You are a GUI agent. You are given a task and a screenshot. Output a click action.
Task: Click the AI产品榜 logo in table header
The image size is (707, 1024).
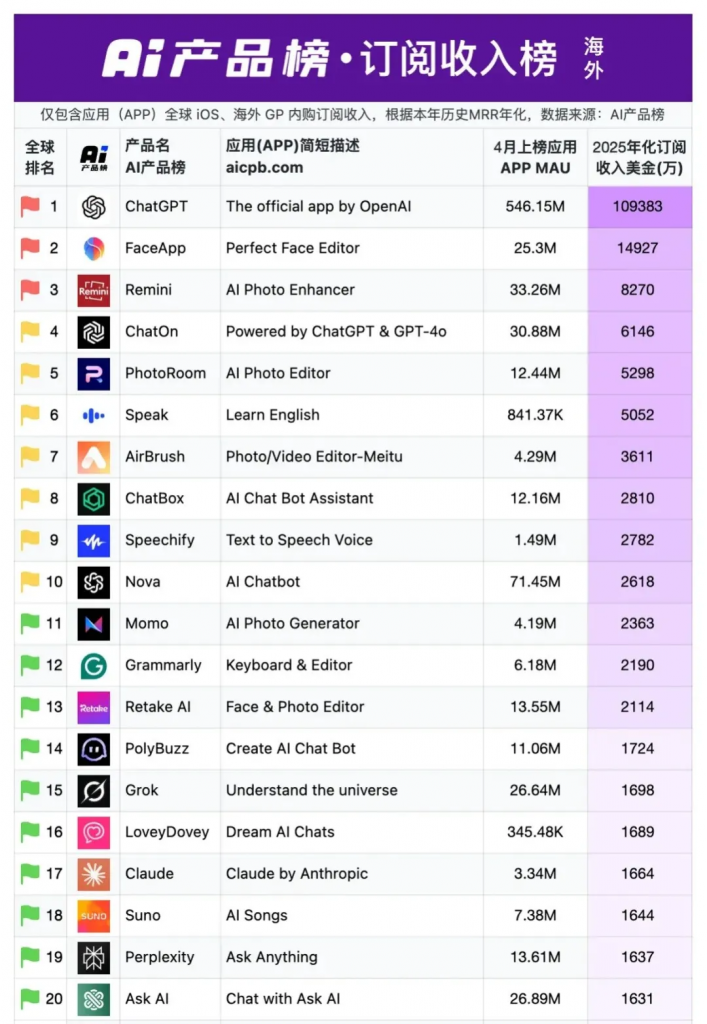point(94,157)
